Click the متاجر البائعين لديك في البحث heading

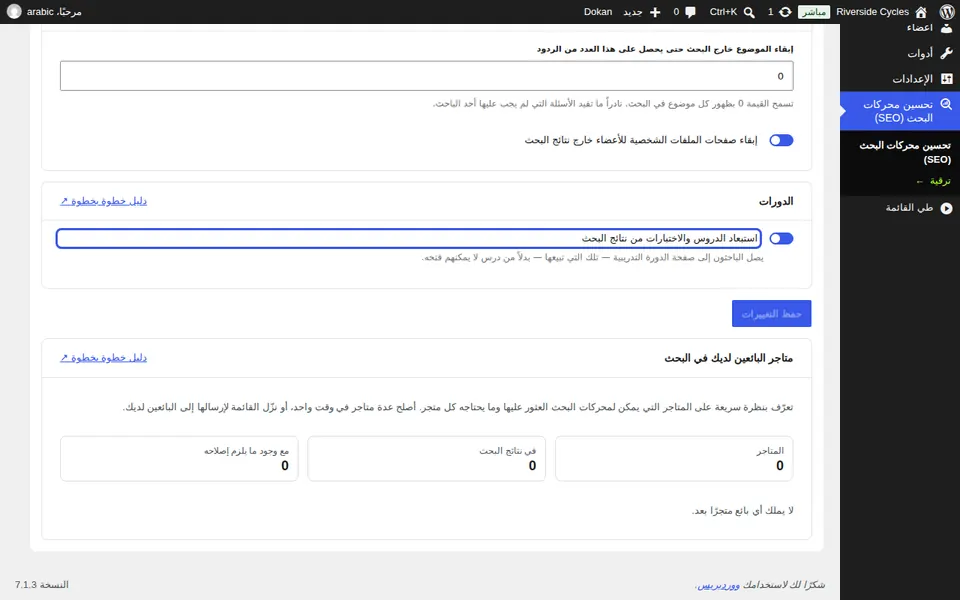click(729, 358)
